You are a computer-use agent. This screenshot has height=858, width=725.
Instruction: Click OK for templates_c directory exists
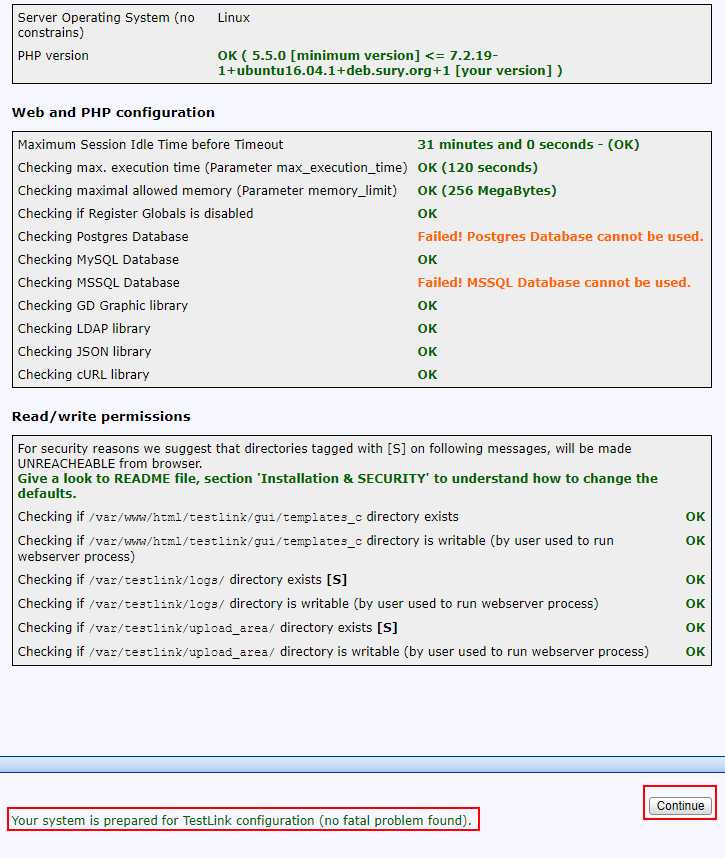coord(695,517)
